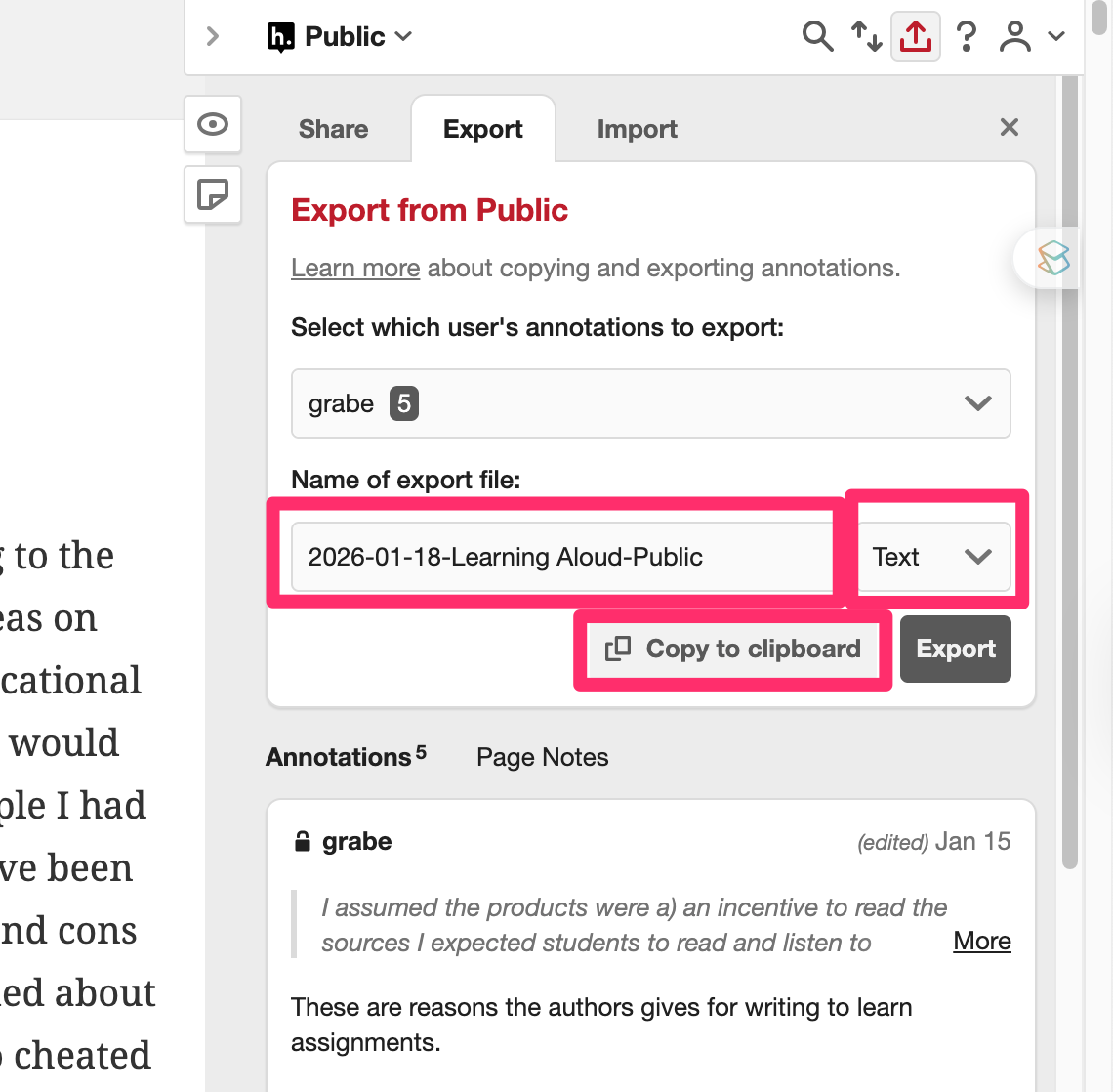Click the share and export upload icon
Viewport: 1113px width, 1092px height.
click(x=915, y=37)
